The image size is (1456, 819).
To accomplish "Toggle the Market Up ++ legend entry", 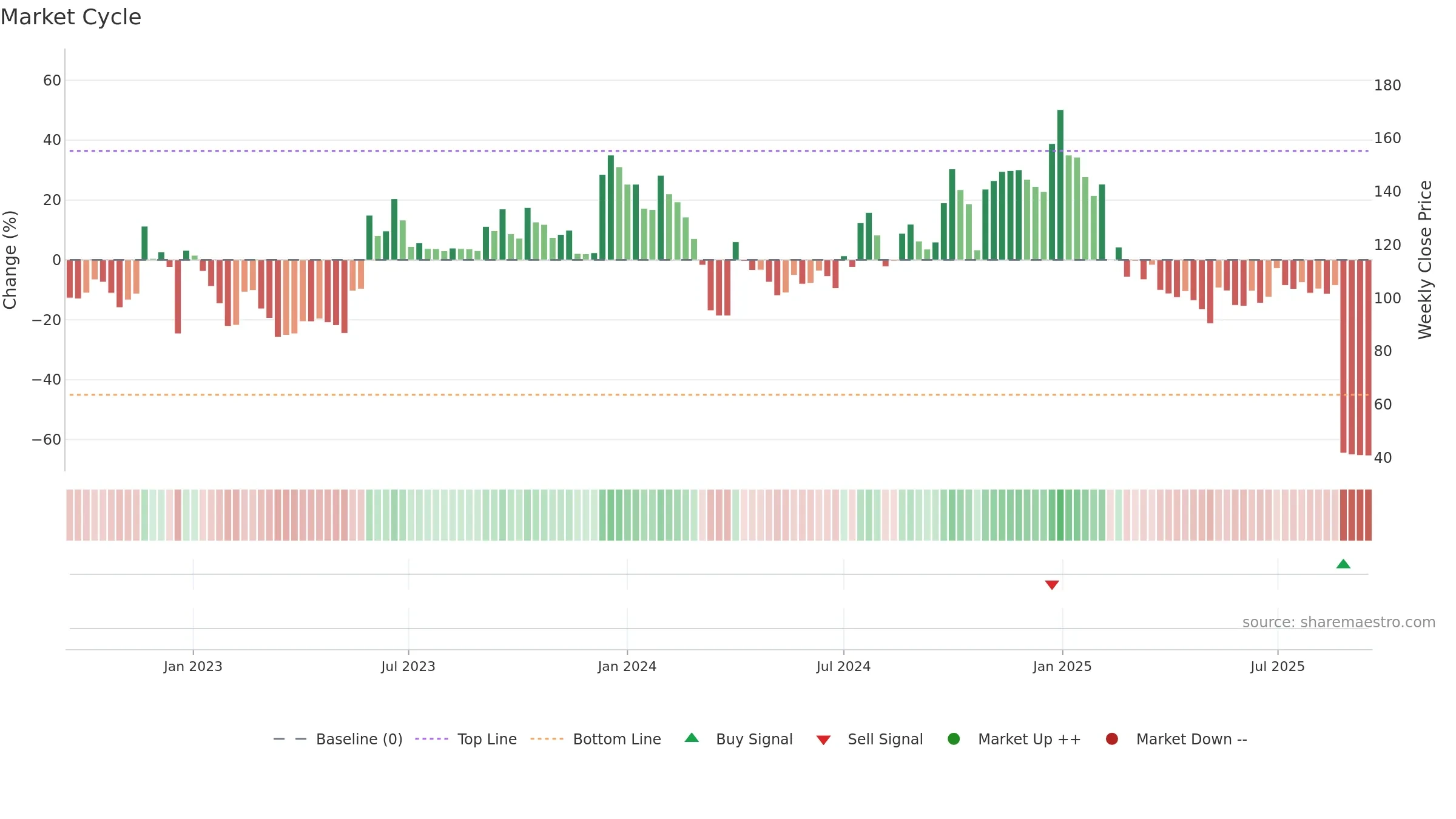I will (1014, 739).
